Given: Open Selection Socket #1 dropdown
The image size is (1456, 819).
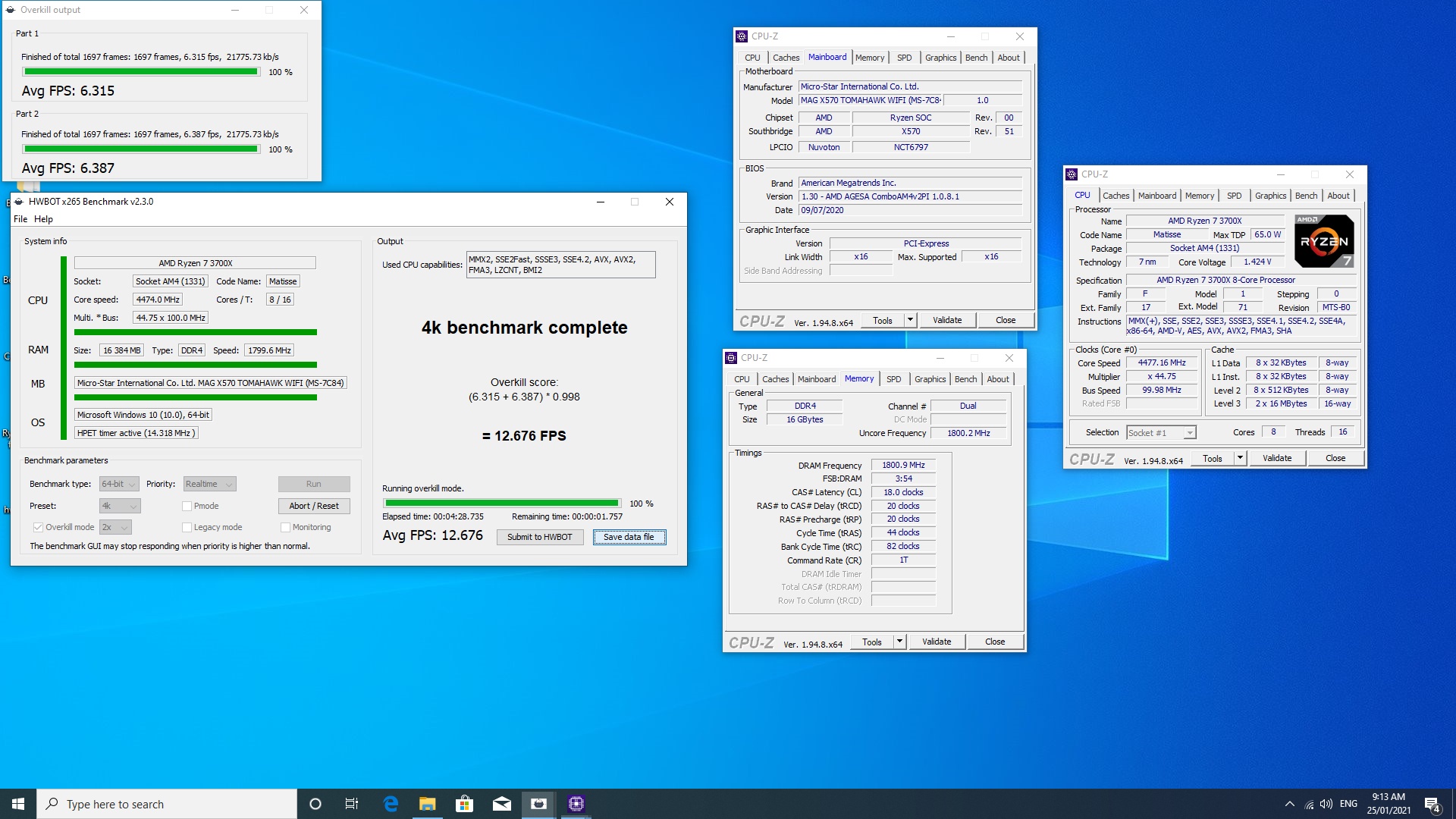Looking at the screenshot, I should click(1161, 432).
